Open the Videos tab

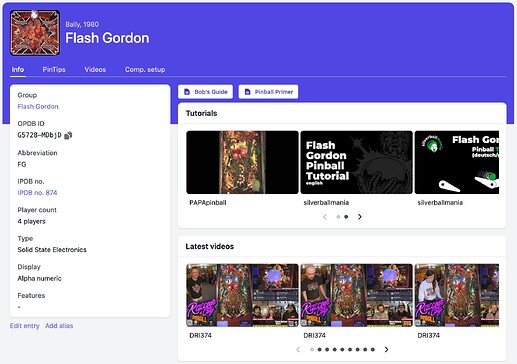(95, 69)
